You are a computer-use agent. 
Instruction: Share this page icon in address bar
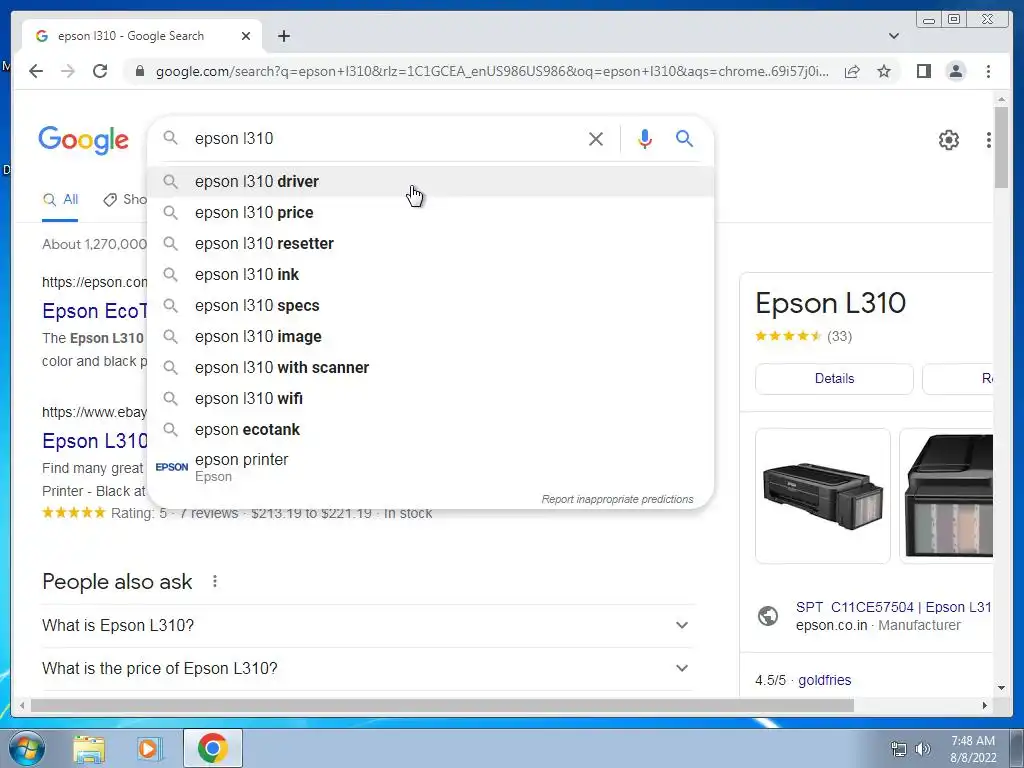(852, 71)
